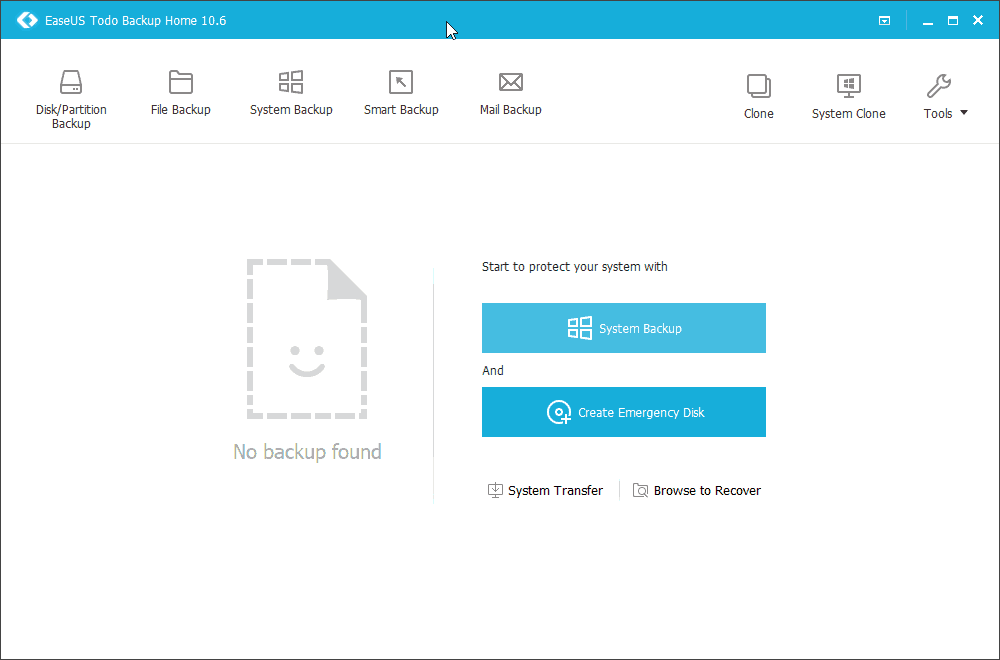Click the Create Emergency Disk button

point(623,412)
